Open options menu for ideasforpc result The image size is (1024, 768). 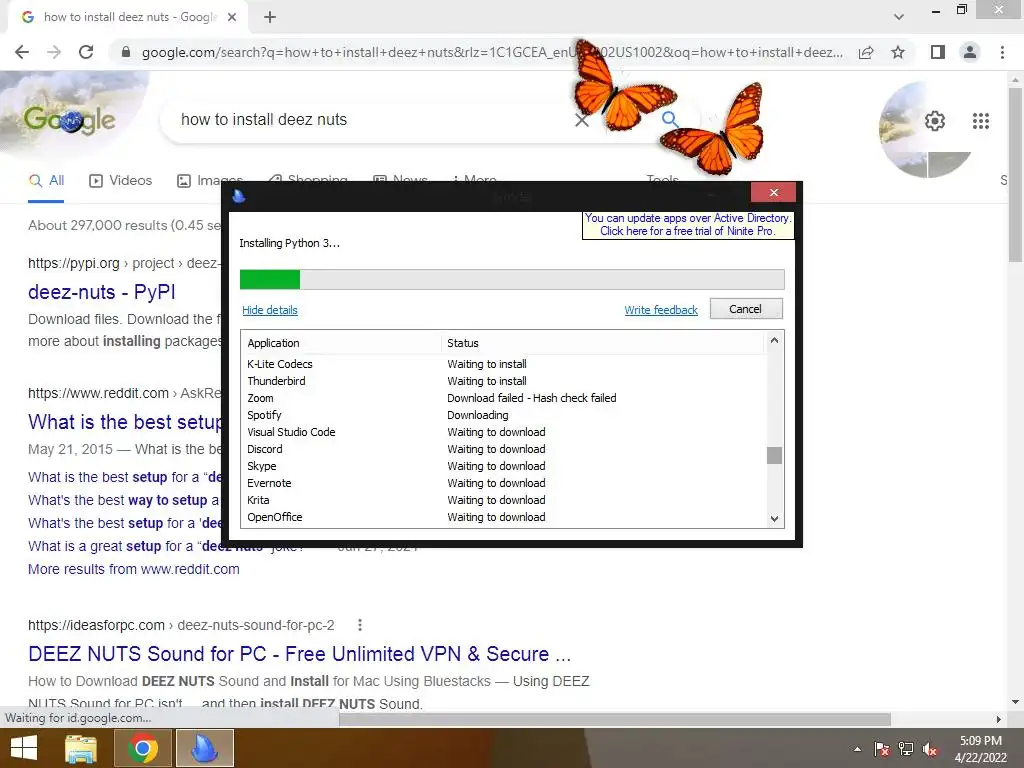tap(360, 625)
